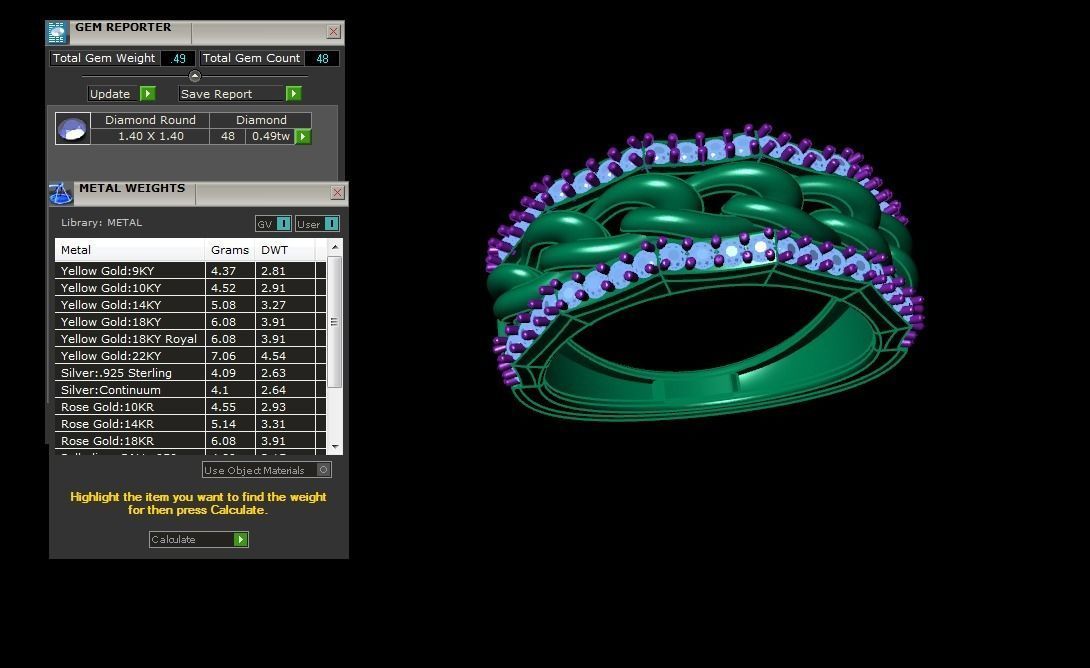Select the Silver:Continuum row

[x=190, y=390]
